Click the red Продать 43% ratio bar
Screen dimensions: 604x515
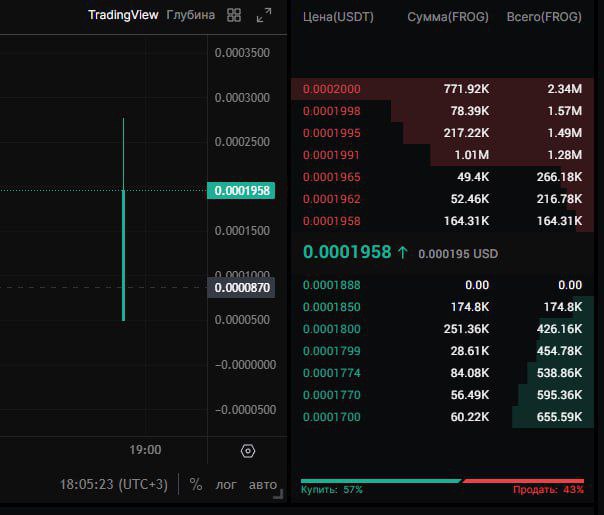523,481
